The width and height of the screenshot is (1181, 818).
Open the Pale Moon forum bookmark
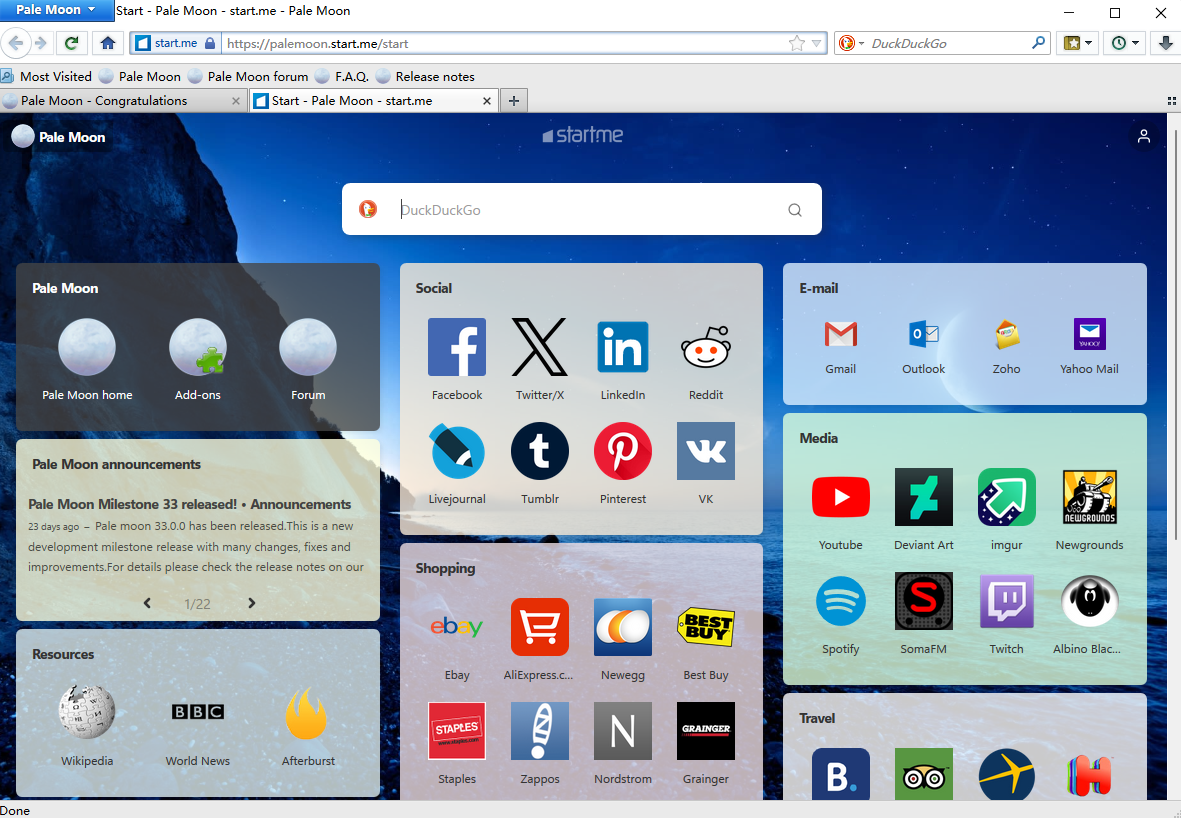[248, 76]
